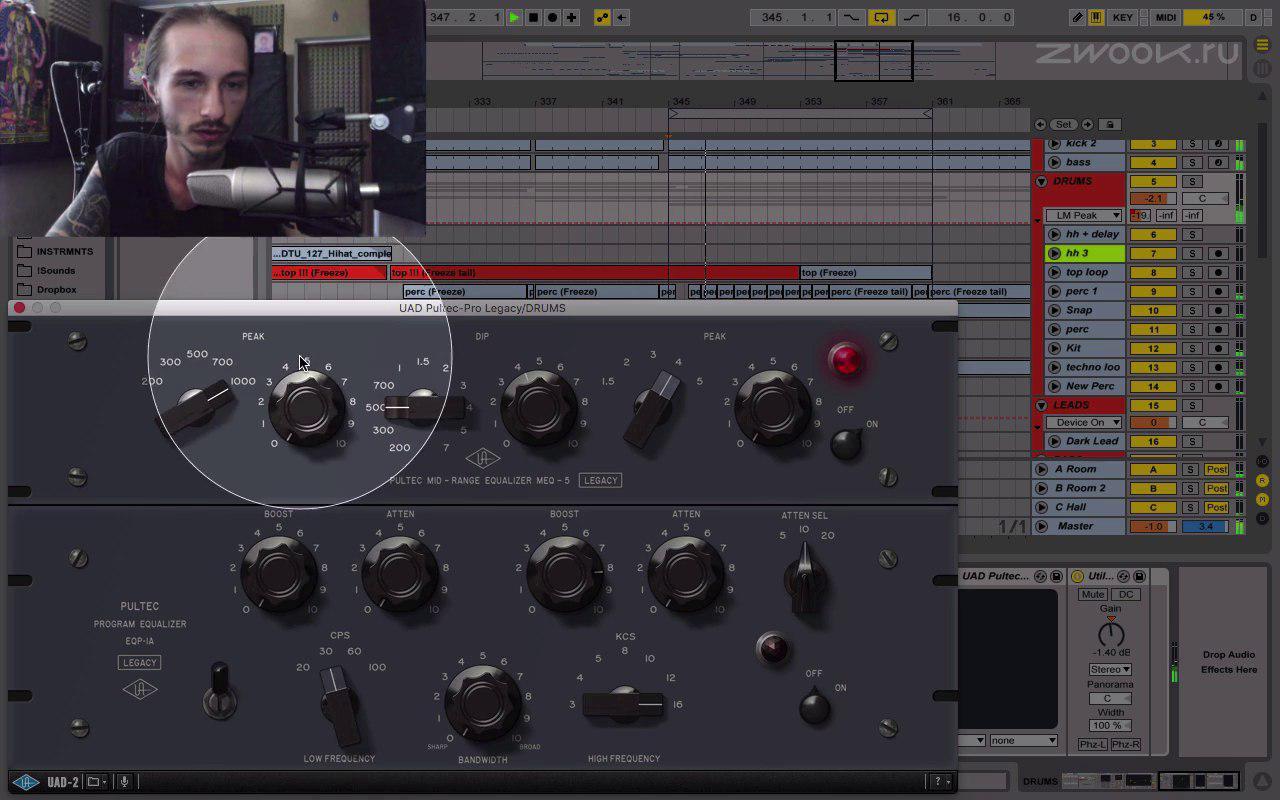Unfold the Master track
Viewport: 1280px width, 800px height.
pyautogui.click(x=1041, y=526)
